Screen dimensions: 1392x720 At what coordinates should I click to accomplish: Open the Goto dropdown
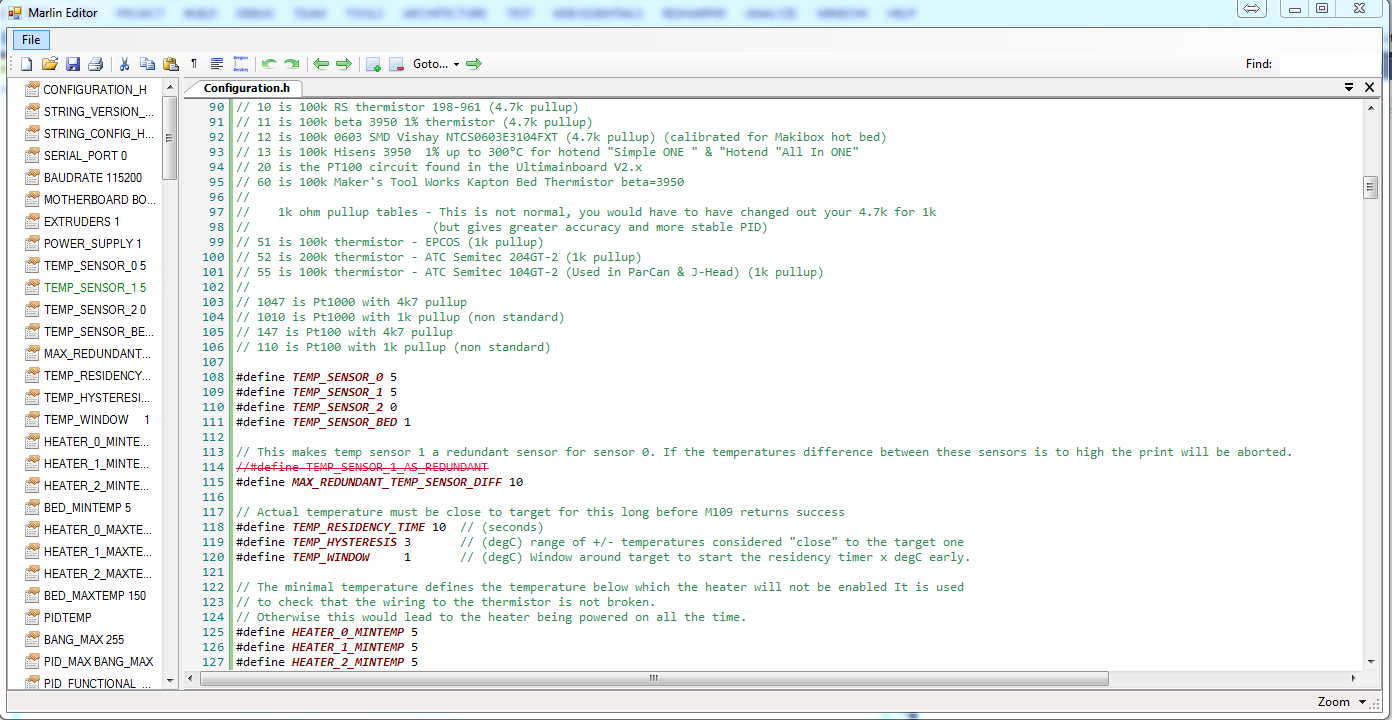click(436, 64)
